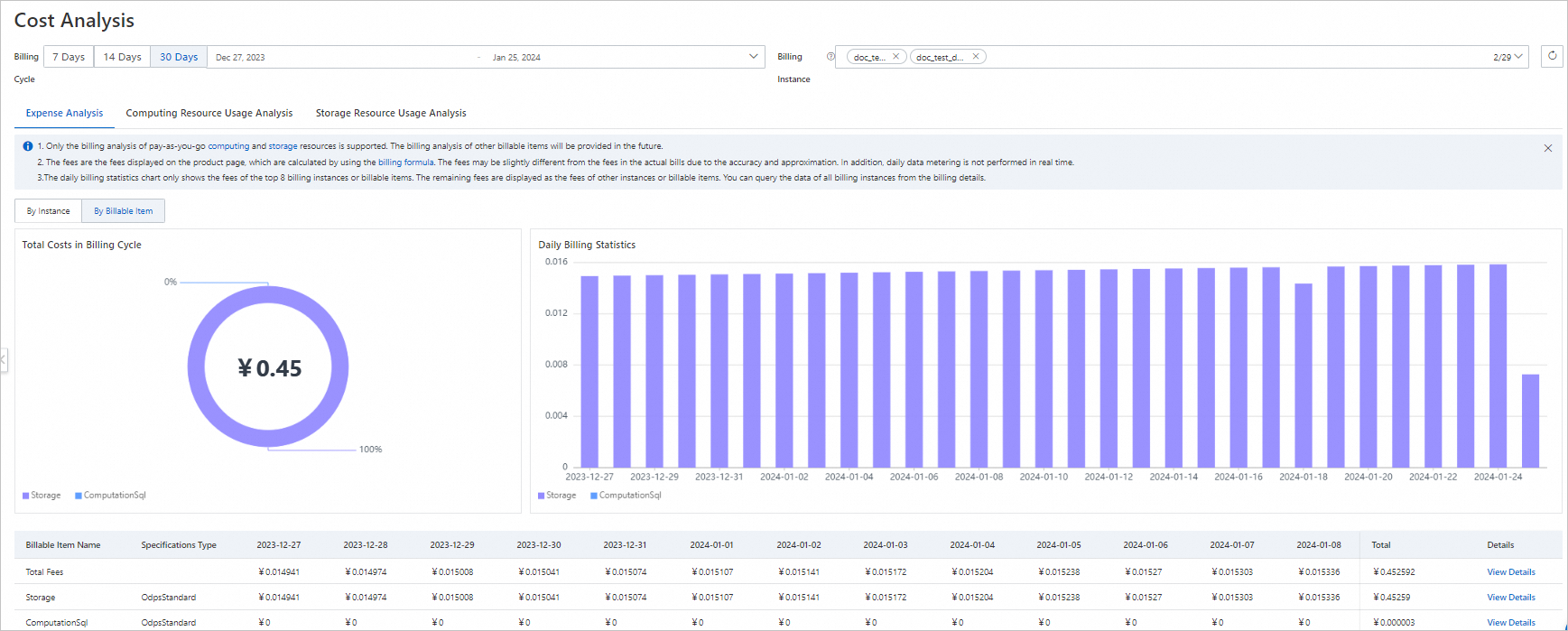1568x631 pixels.
Task: Select the 7 Days billing cycle
Action: tap(69, 57)
